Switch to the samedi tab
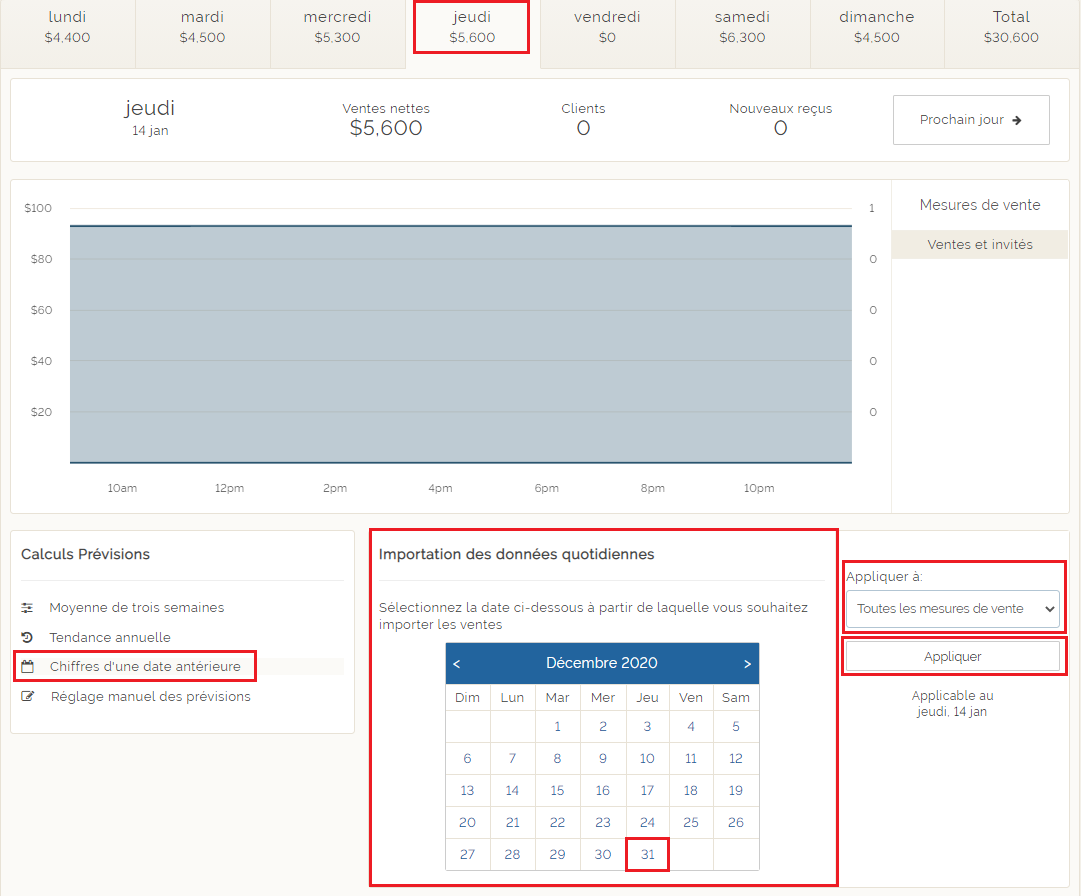 coord(742,27)
